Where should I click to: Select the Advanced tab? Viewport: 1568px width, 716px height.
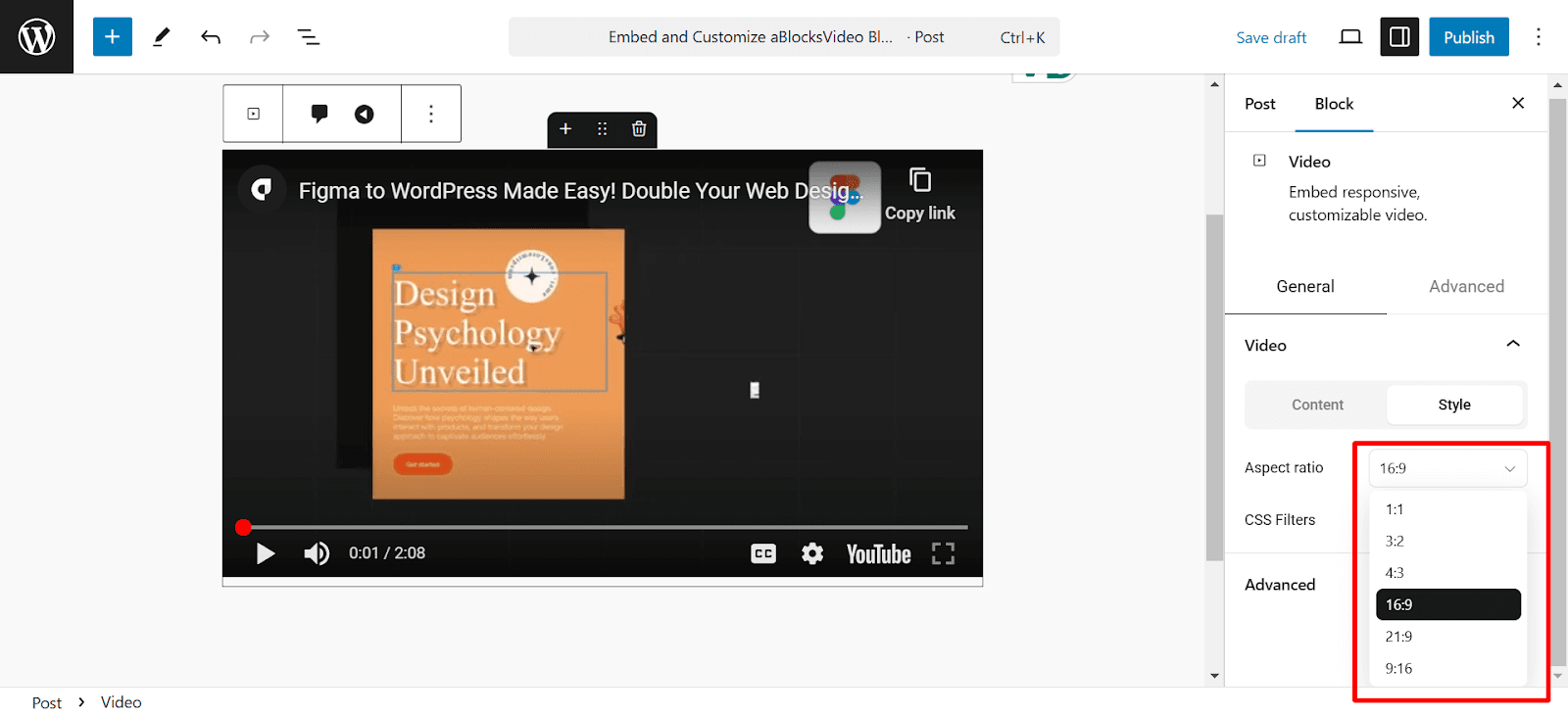1466,286
